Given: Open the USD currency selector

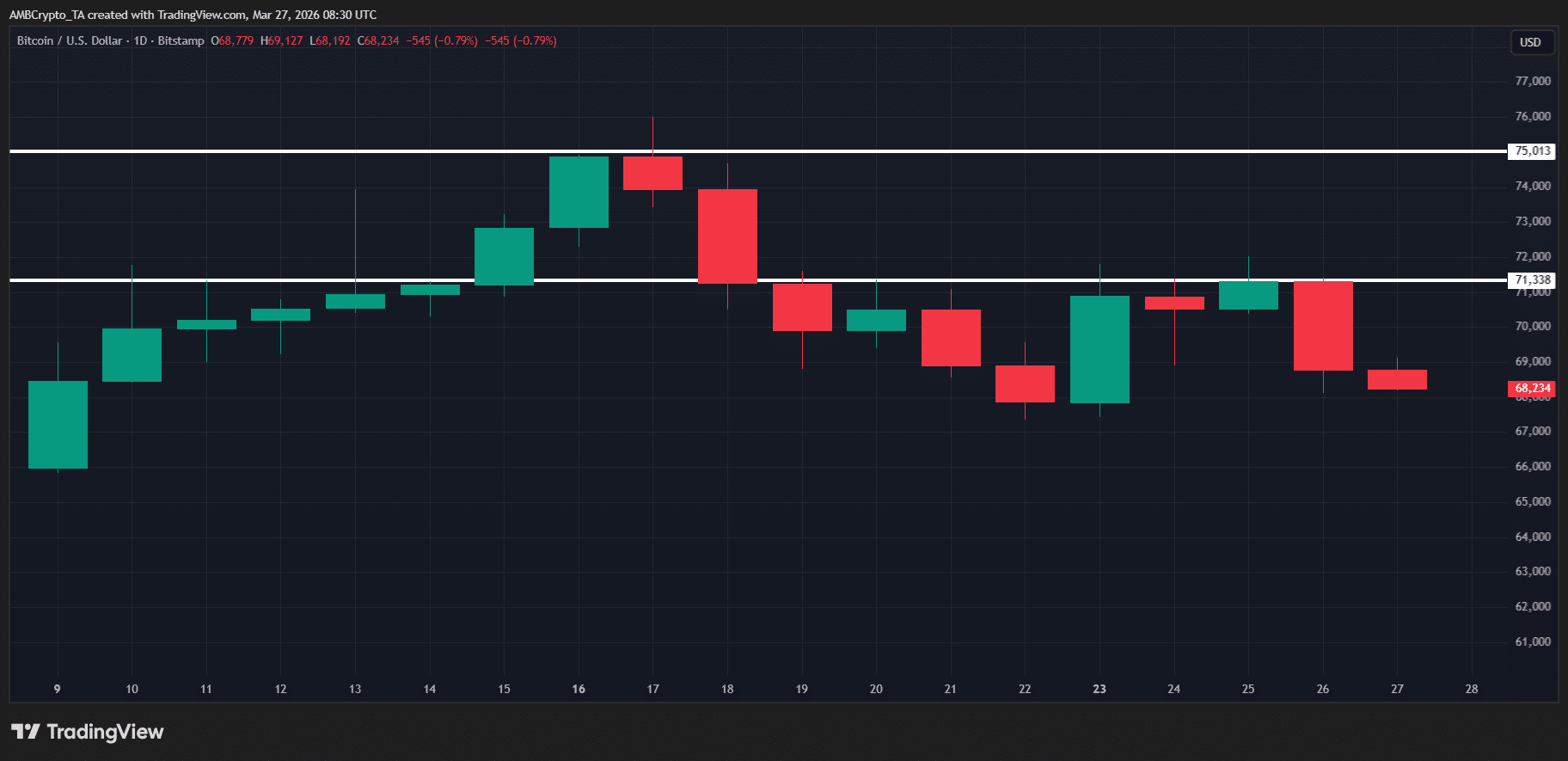Looking at the screenshot, I should click(x=1531, y=42).
